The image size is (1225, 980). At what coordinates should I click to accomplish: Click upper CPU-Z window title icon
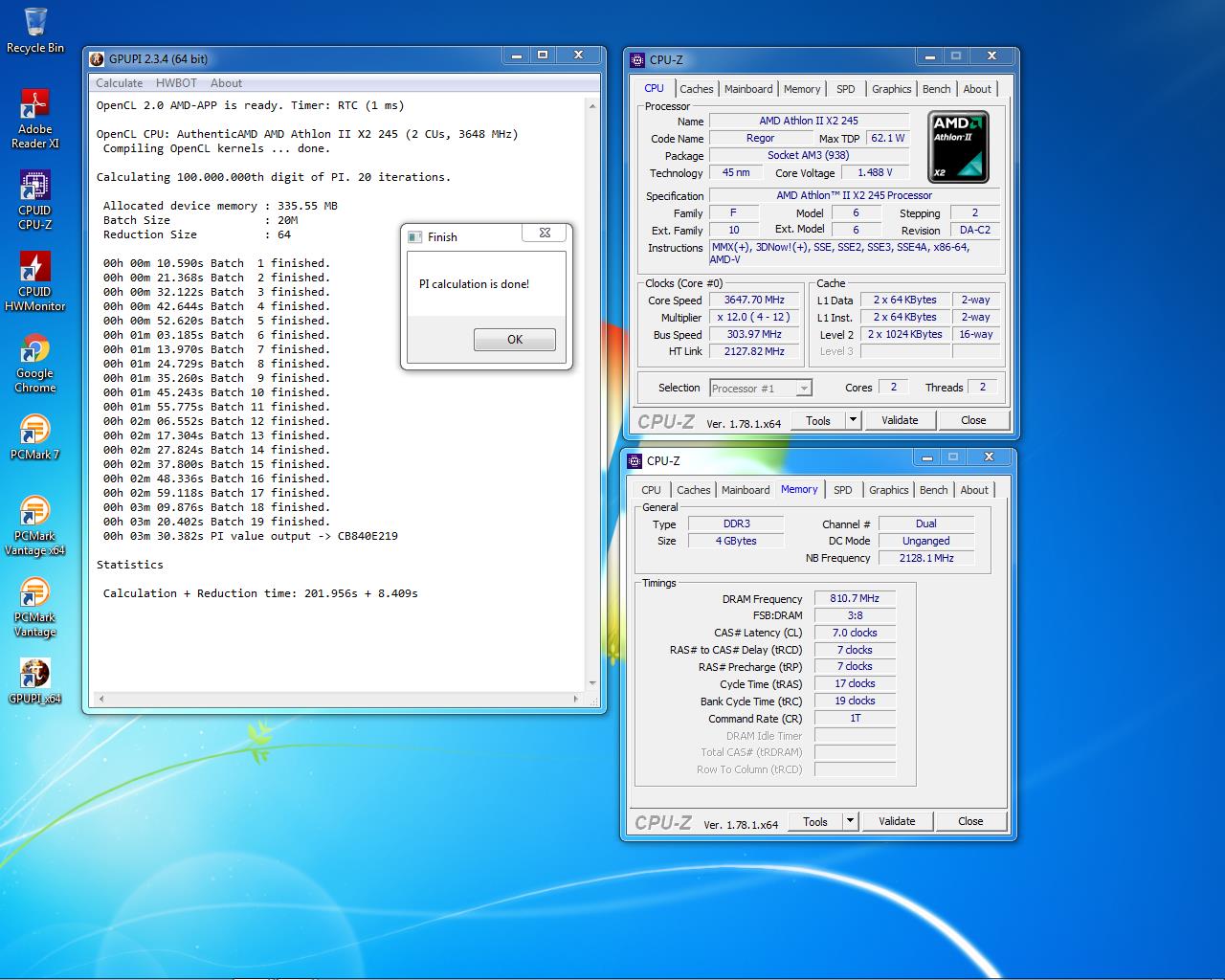point(637,60)
